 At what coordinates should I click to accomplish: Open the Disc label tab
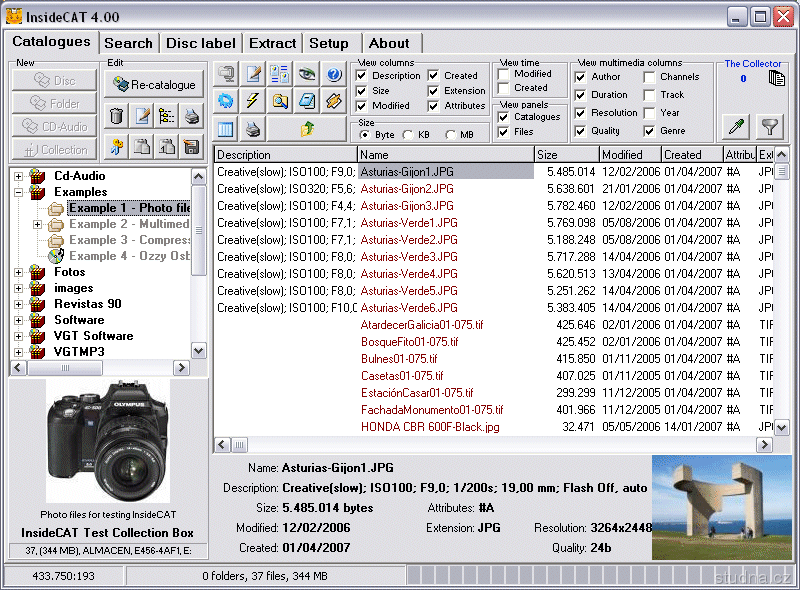click(201, 43)
